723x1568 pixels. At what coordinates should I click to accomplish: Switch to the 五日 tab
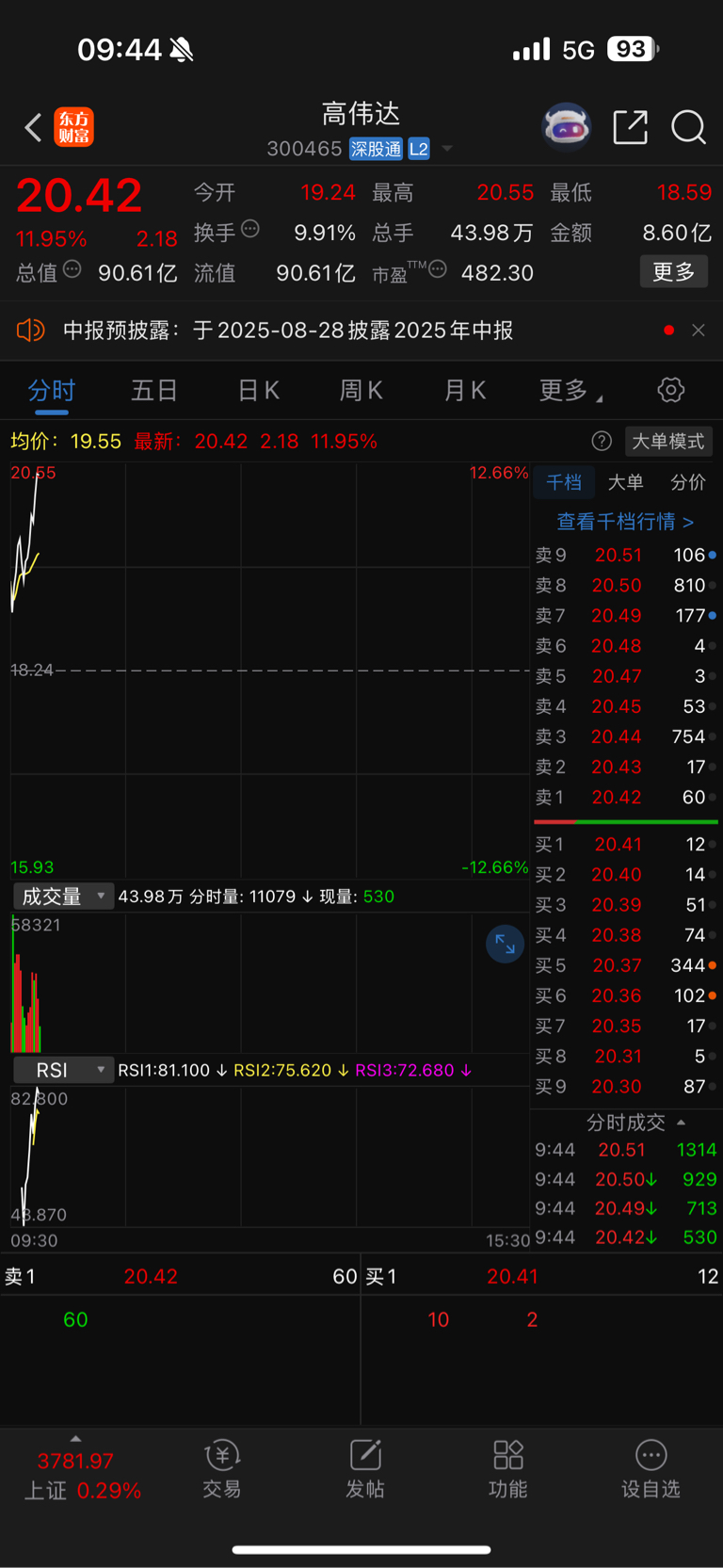tap(154, 390)
